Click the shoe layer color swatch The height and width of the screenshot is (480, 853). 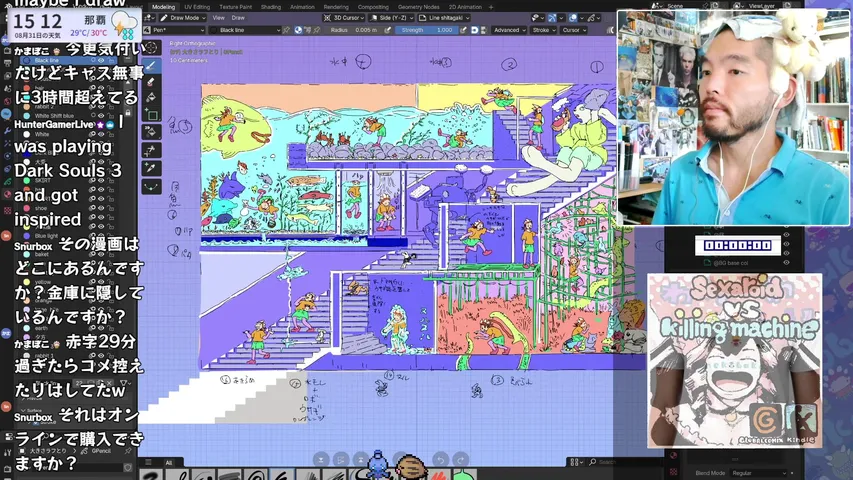(27, 208)
